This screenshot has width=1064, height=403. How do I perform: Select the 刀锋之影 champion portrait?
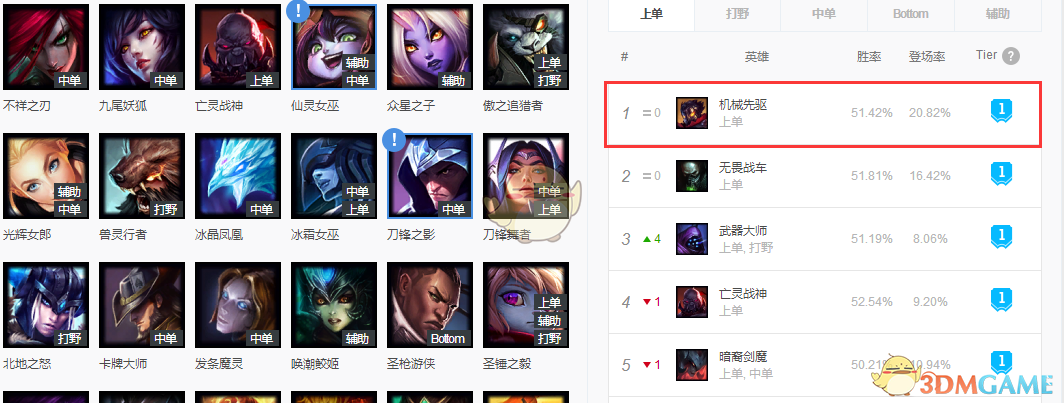[430, 176]
